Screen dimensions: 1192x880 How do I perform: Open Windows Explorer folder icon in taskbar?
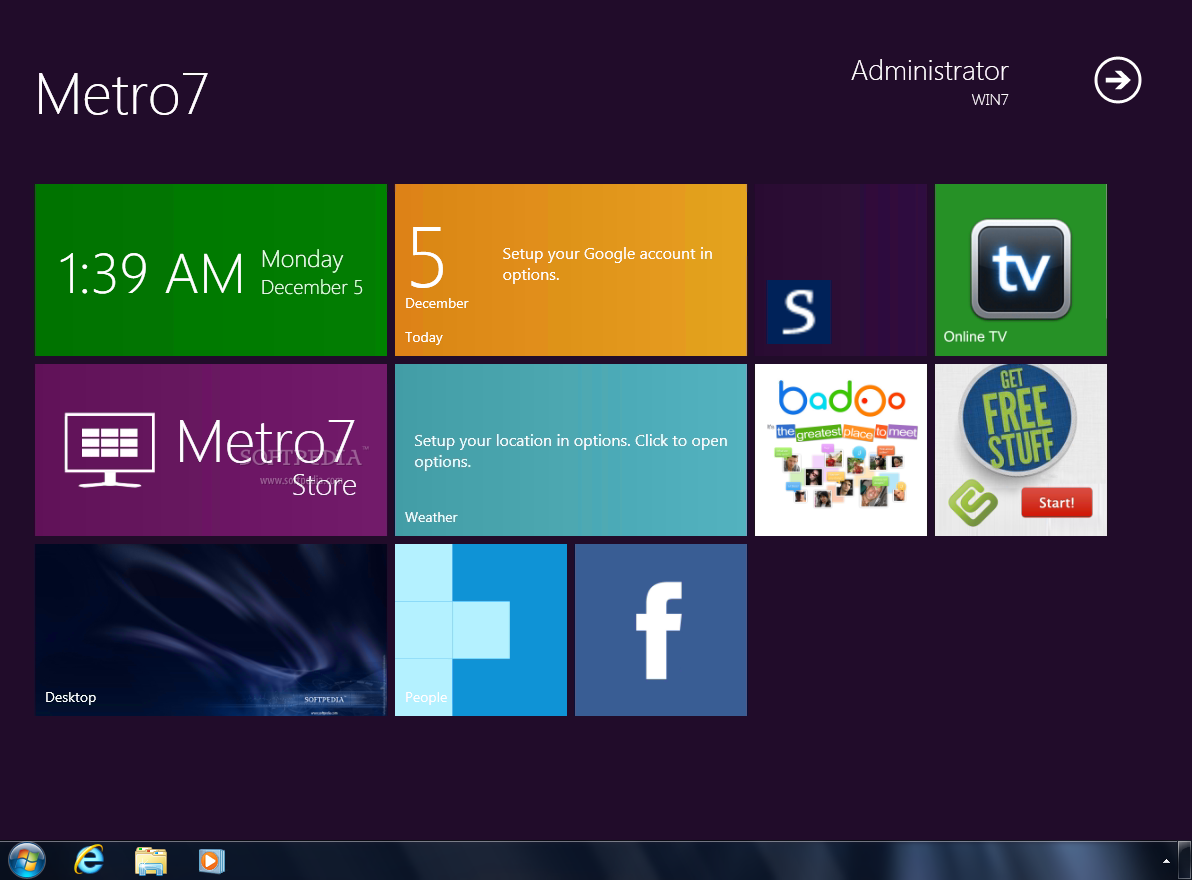point(151,861)
